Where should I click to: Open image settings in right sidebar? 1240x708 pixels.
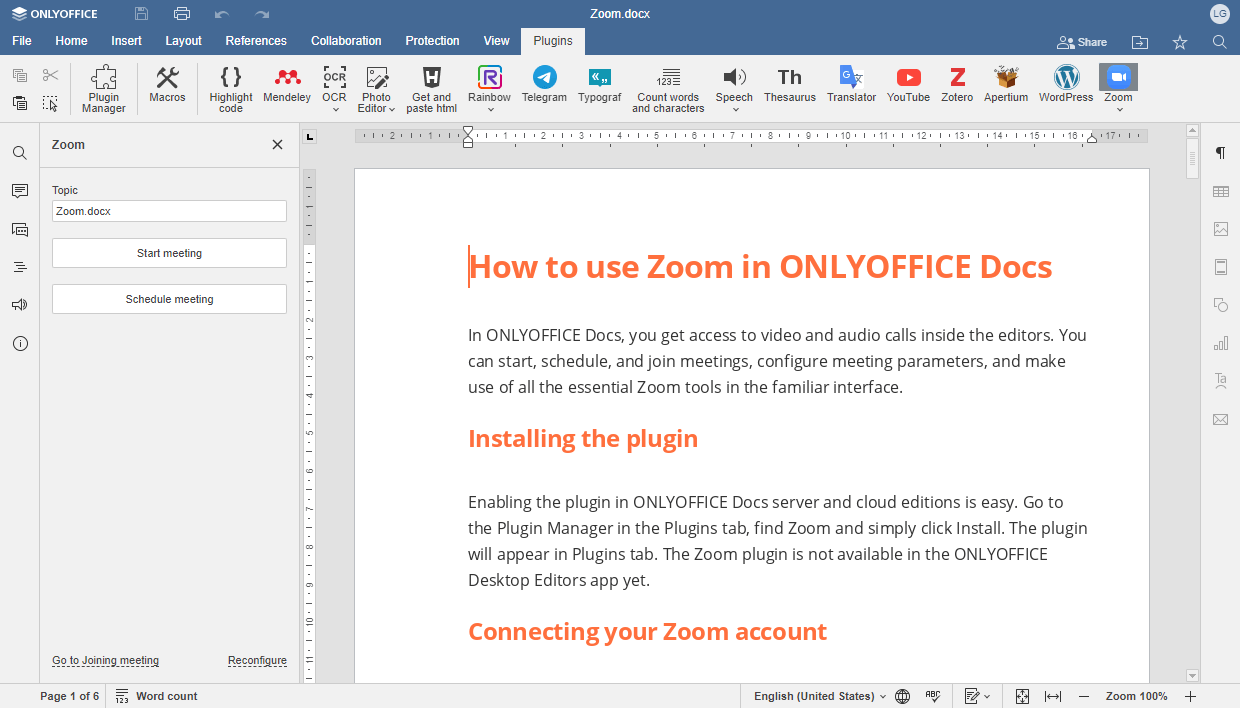(x=1220, y=229)
